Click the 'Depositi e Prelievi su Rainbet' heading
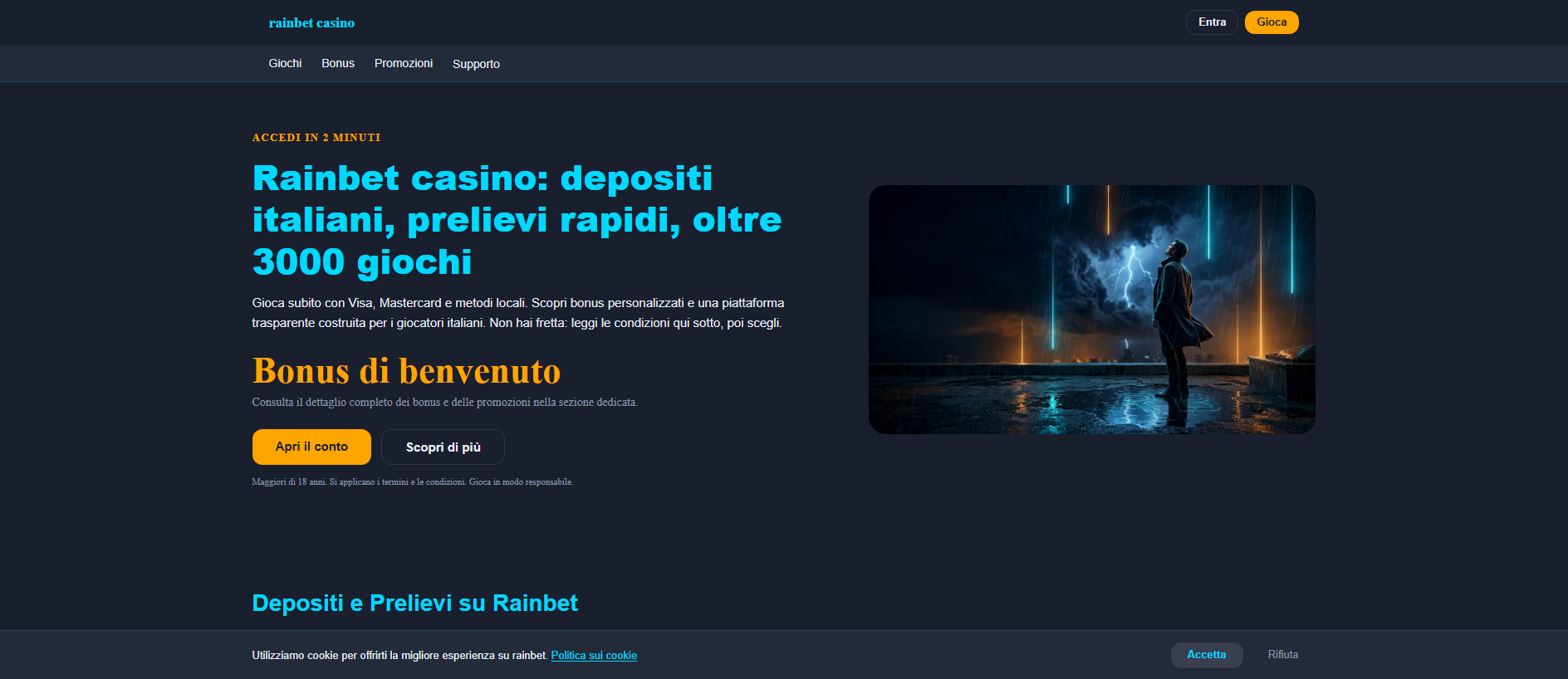The width and height of the screenshot is (1568, 679). (x=414, y=603)
